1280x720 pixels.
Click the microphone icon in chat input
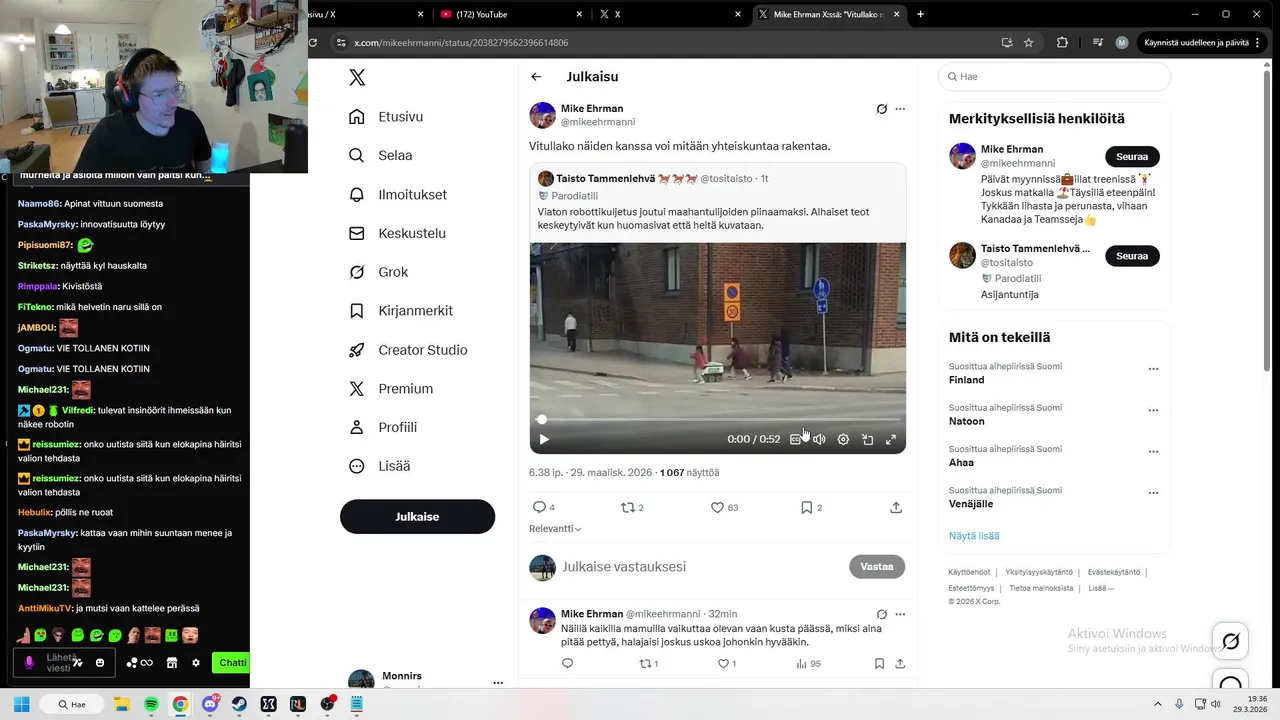point(29,663)
